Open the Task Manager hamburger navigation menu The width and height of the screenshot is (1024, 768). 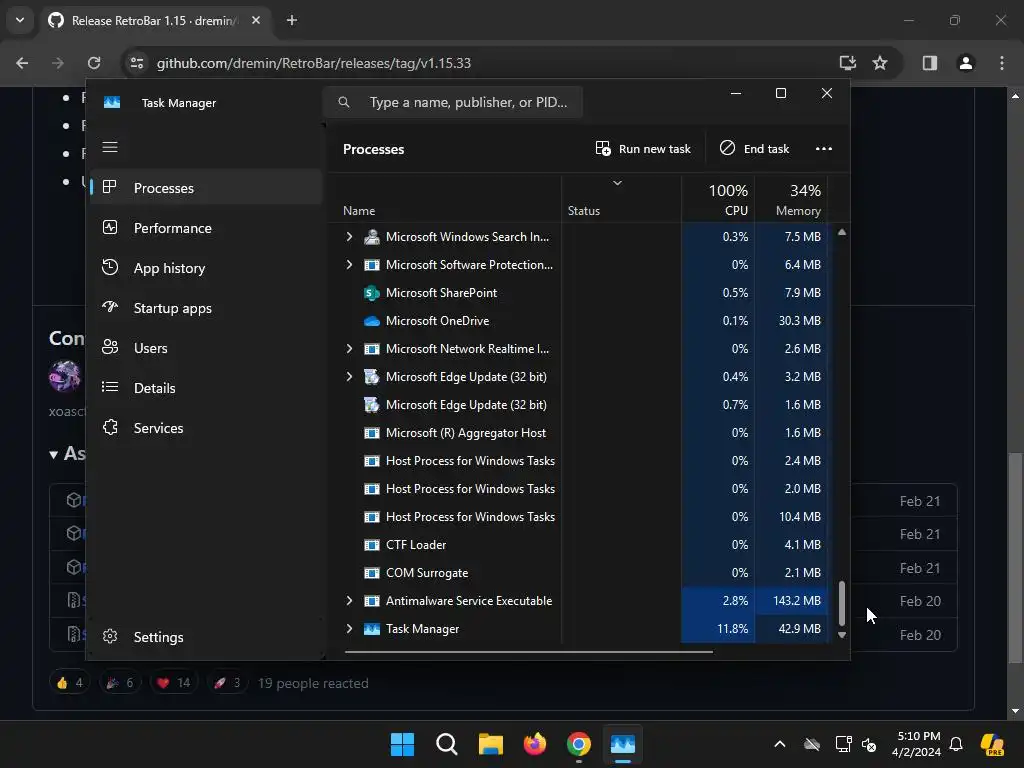110,147
